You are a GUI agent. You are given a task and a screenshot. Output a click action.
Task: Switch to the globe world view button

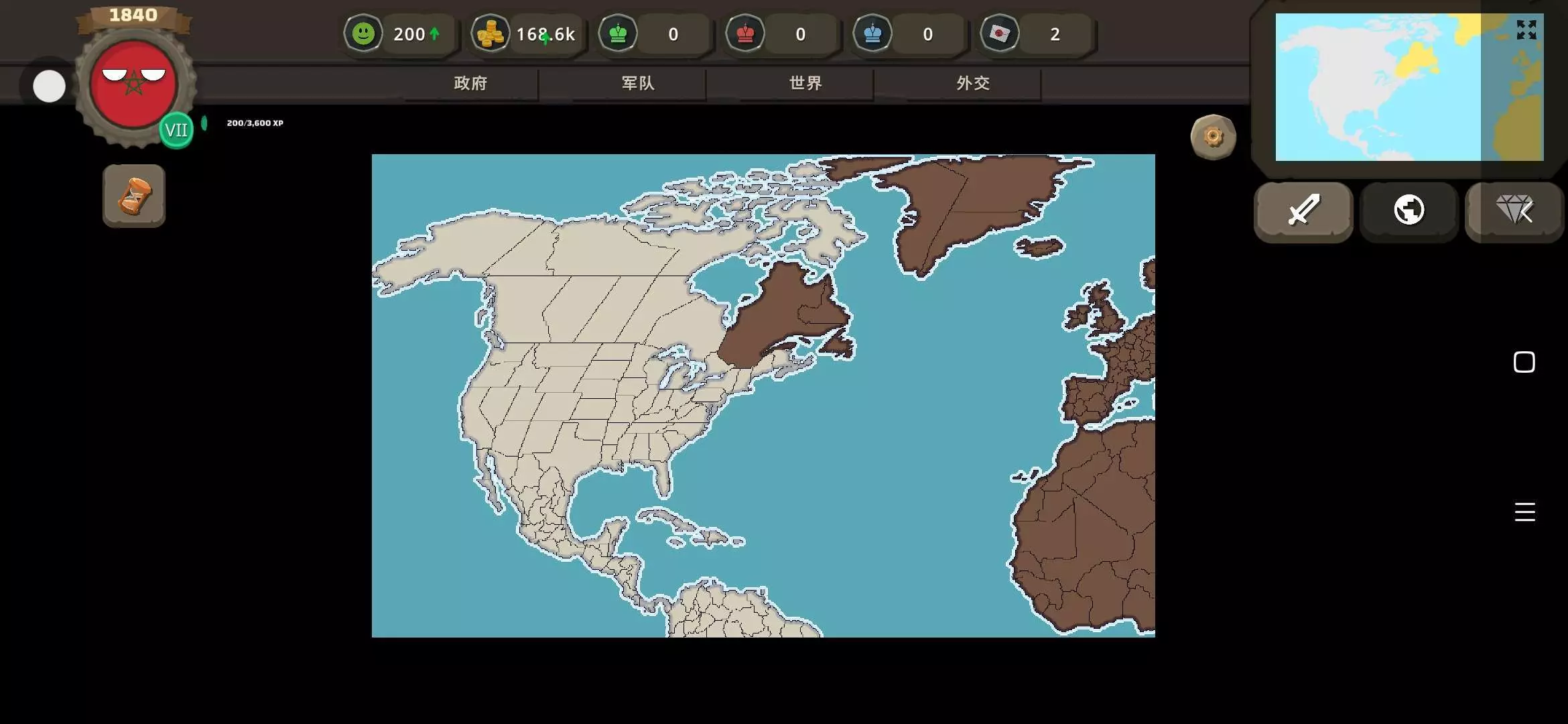tap(1409, 210)
